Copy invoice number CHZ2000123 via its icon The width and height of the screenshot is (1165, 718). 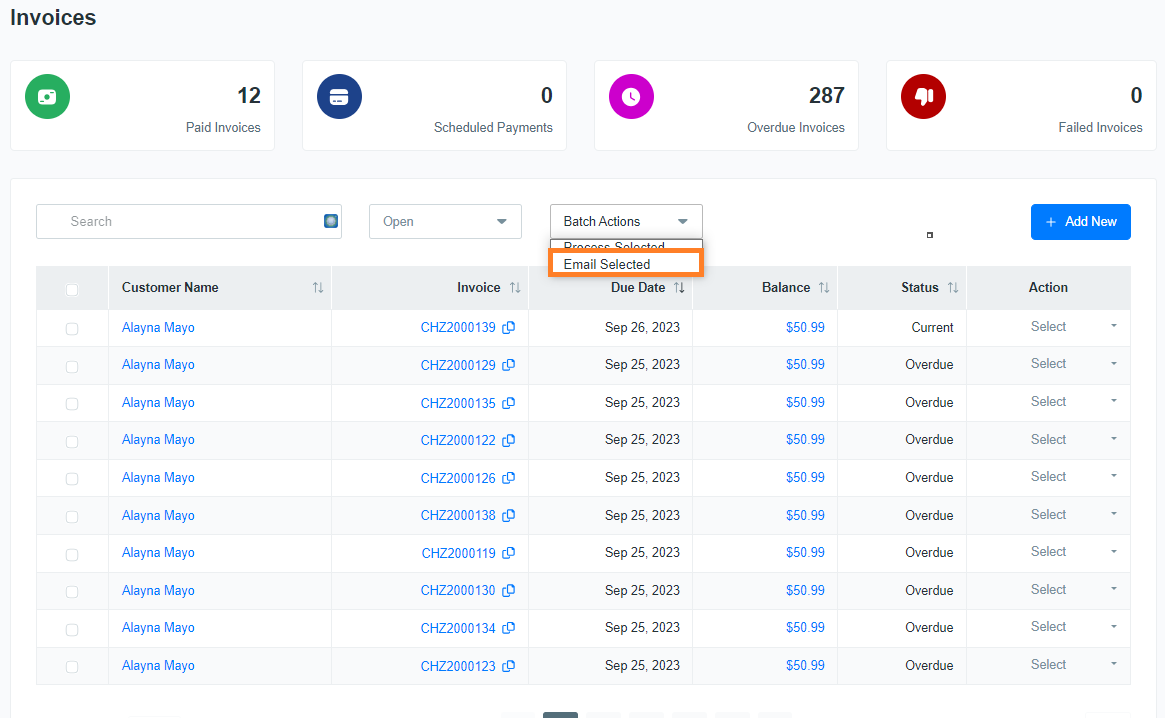tap(509, 666)
